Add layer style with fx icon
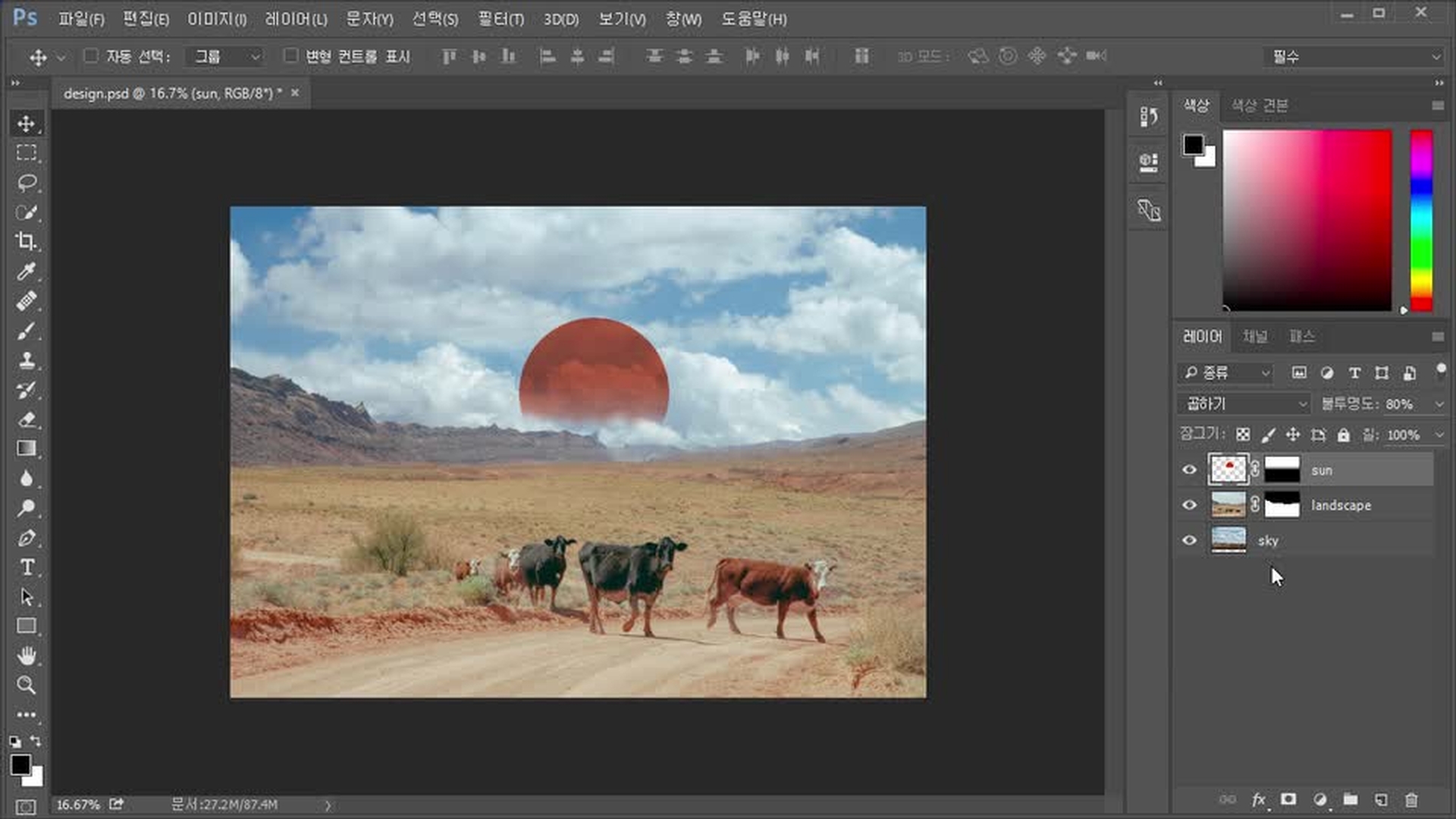This screenshot has width=1456, height=819. coord(1259,799)
